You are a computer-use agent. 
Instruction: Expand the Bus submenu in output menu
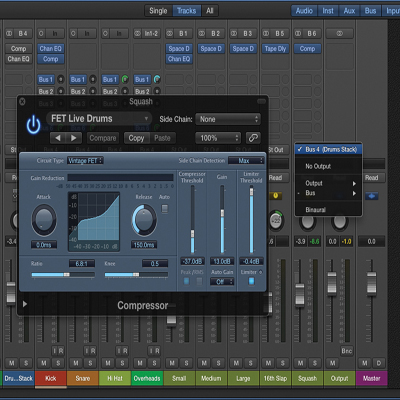click(x=329, y=193)
